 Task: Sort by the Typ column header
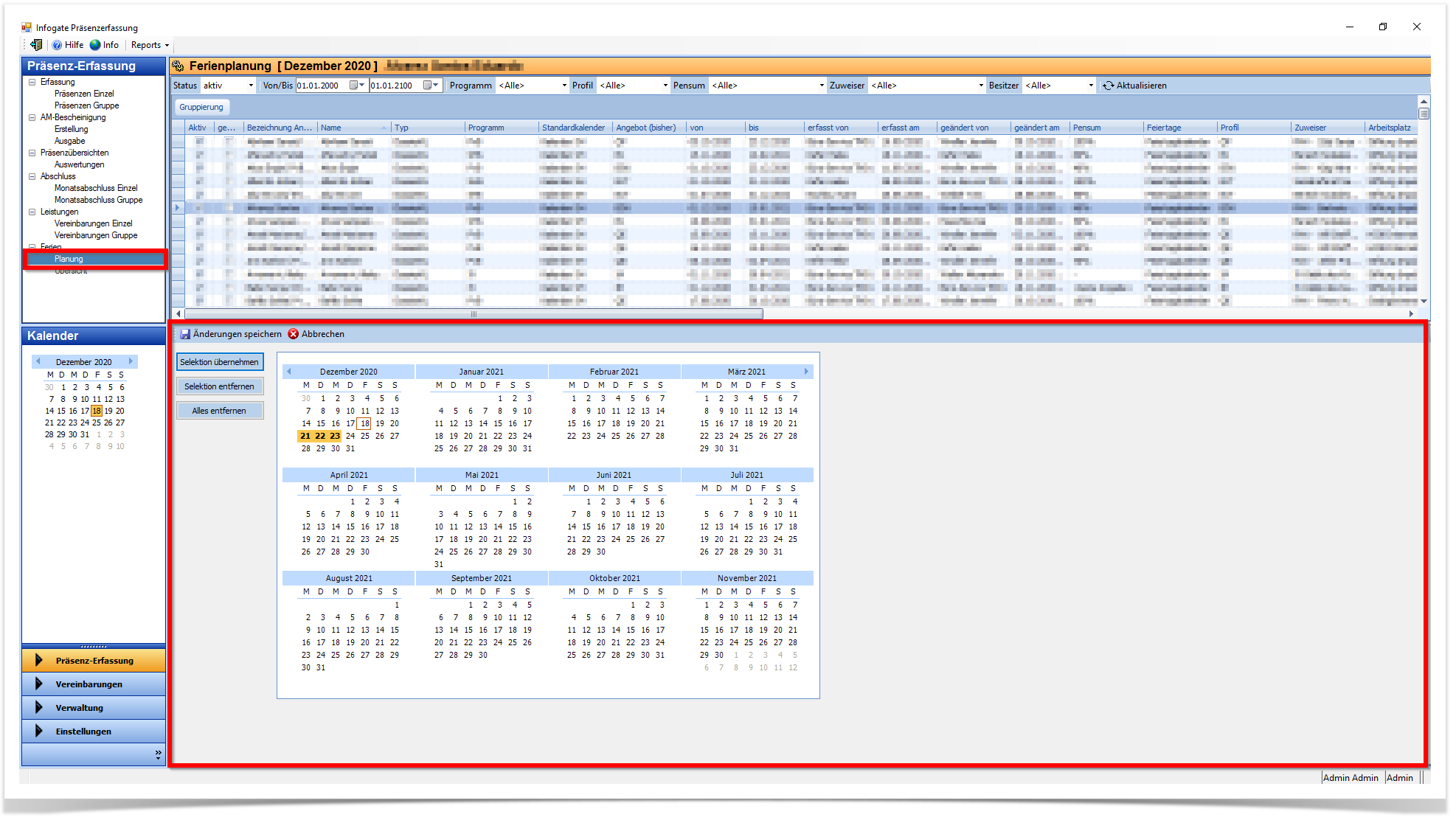tap(428, 128)
